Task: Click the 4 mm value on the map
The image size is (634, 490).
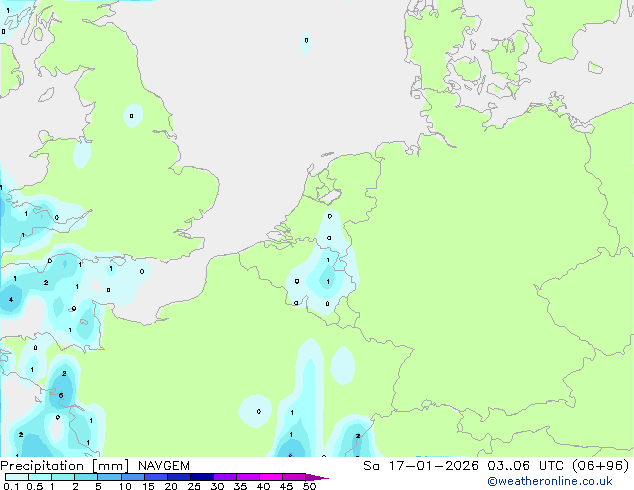Action: 11,300
